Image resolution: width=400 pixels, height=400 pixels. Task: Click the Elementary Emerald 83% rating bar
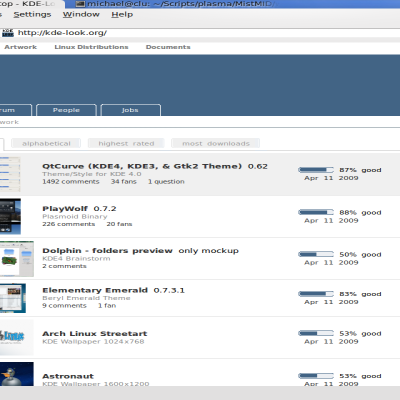point(316,294)
